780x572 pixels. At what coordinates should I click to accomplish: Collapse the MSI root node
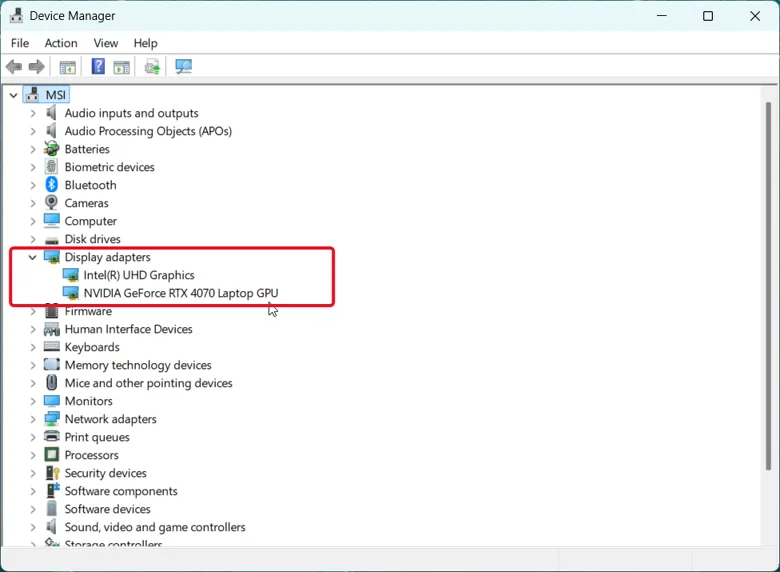coord(13,95)
